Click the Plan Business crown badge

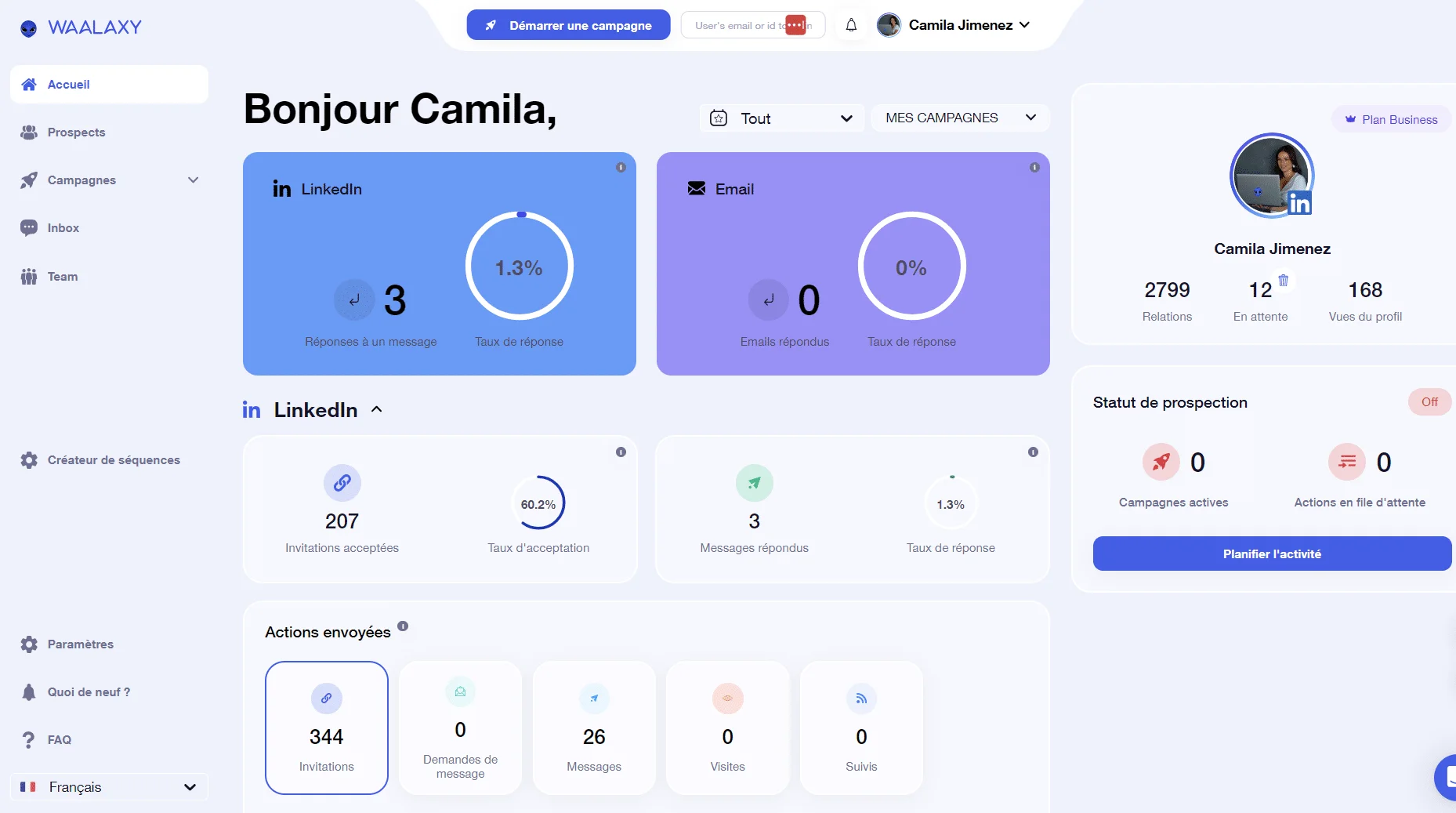tap(1392, 119)
